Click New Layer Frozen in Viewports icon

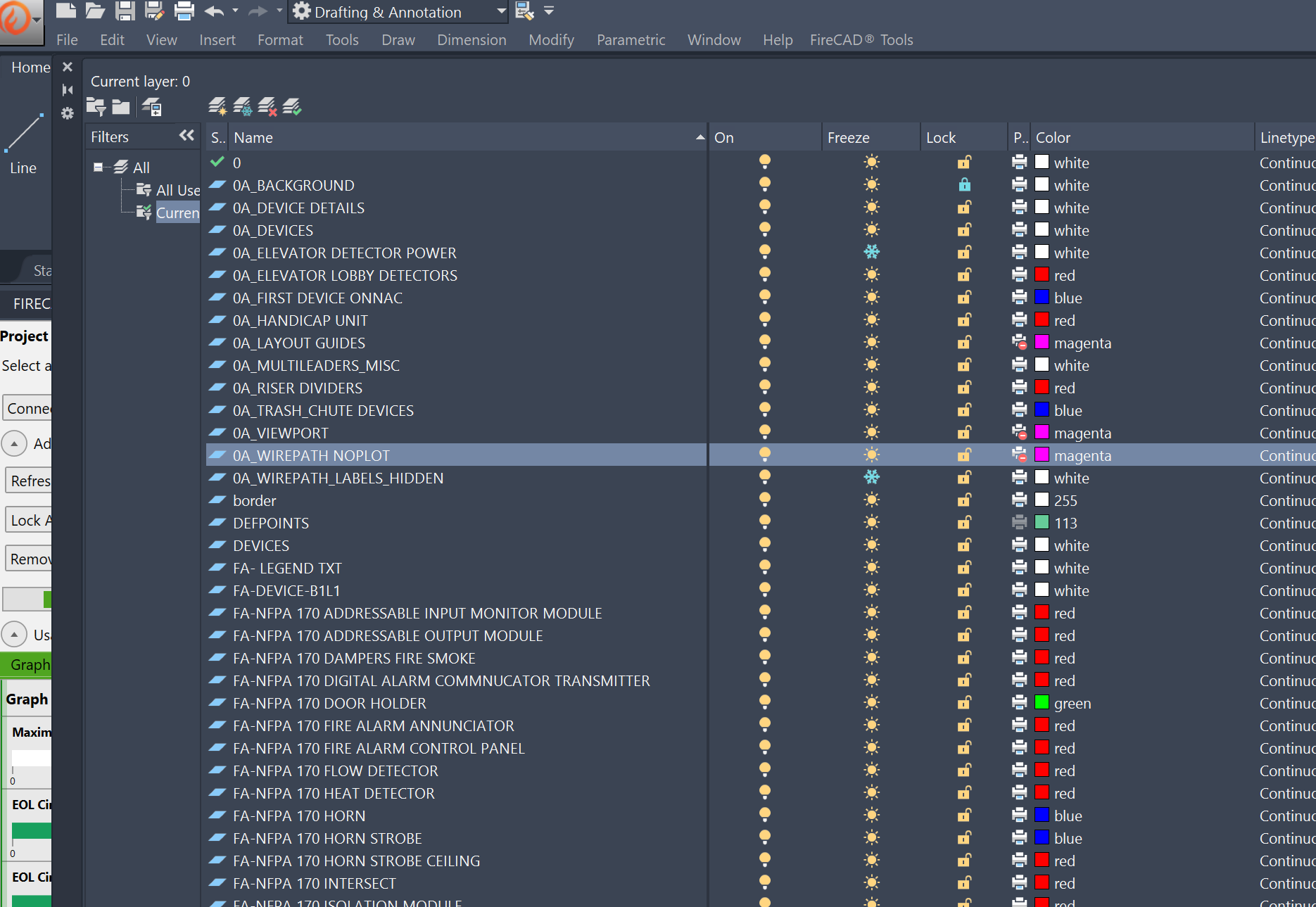243,107
